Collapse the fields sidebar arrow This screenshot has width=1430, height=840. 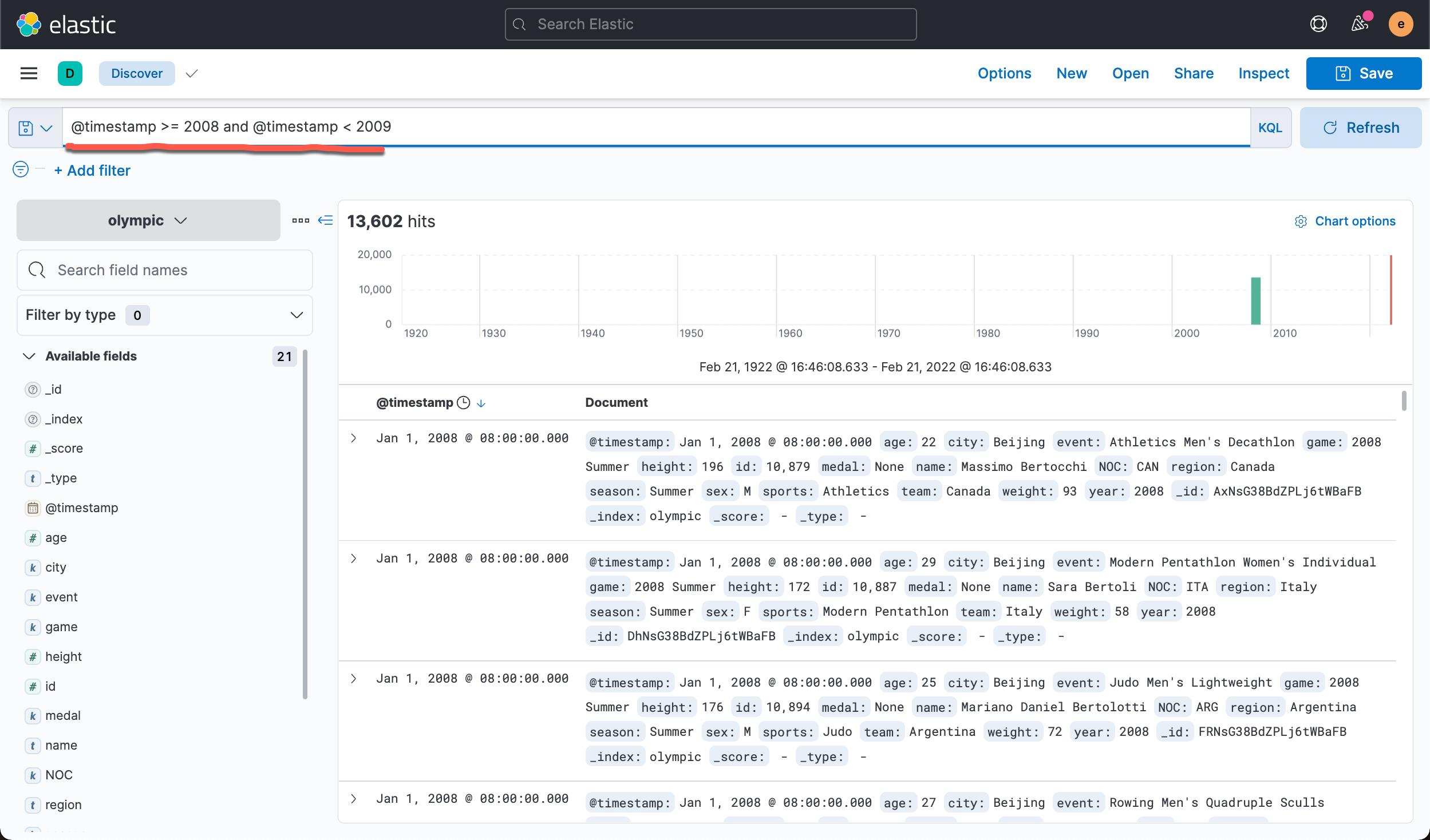325,220
